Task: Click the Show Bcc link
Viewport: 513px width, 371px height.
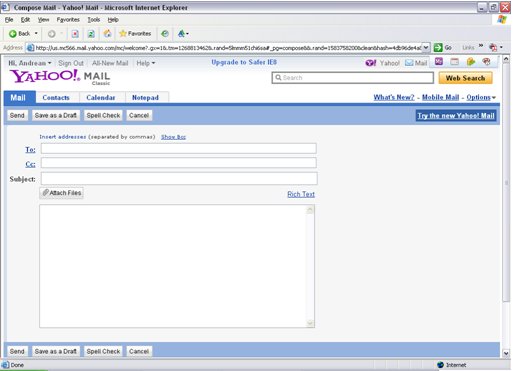Action: [173, 137]
